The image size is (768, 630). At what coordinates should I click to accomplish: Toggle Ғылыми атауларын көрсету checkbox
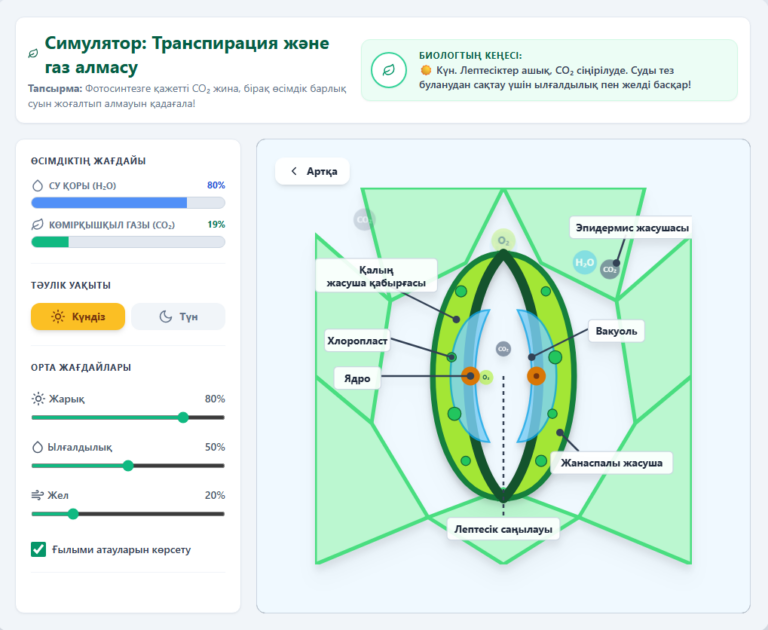pyautogui.click(x=38, y=550)
